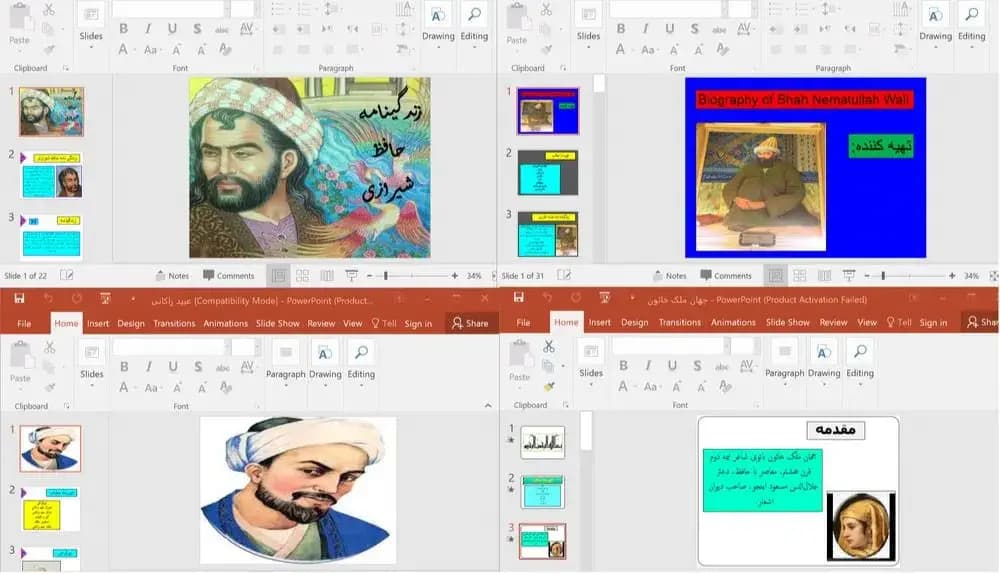This screenshot has height=574, width=1000.
Task: Click Clear Formatting icon in Hafez window
Action: (x=225, y=49)
